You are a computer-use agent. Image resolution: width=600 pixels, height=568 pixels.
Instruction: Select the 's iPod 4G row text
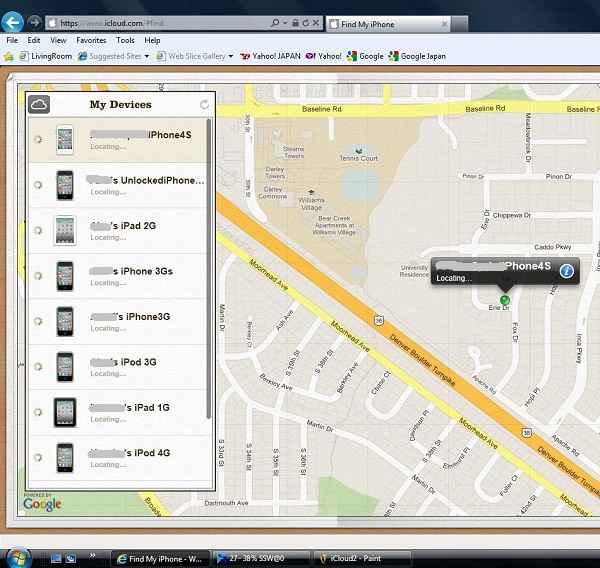point(148,453)
